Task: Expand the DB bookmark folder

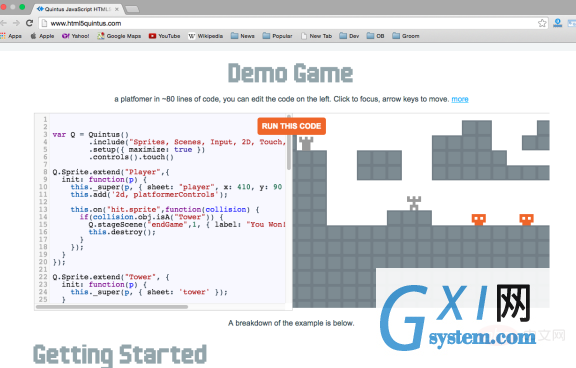Action: pyautogui.click(x=375, y=36)
